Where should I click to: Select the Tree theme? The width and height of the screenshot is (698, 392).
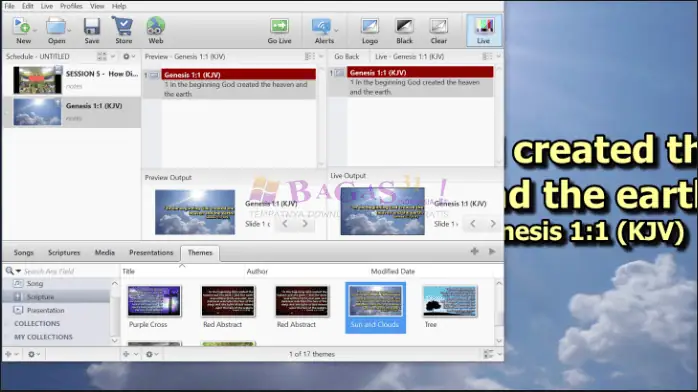450,307
